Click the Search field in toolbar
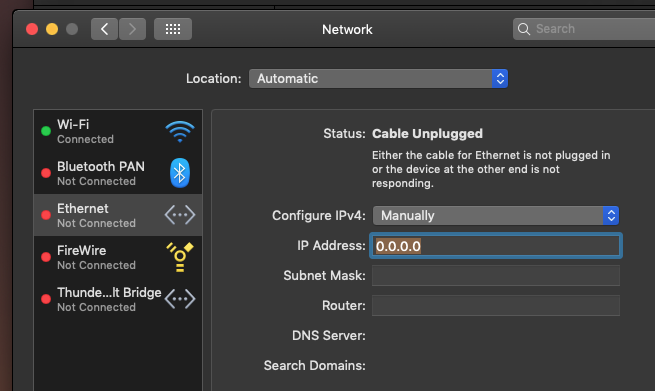655x391 pixels. click(585, 29)
